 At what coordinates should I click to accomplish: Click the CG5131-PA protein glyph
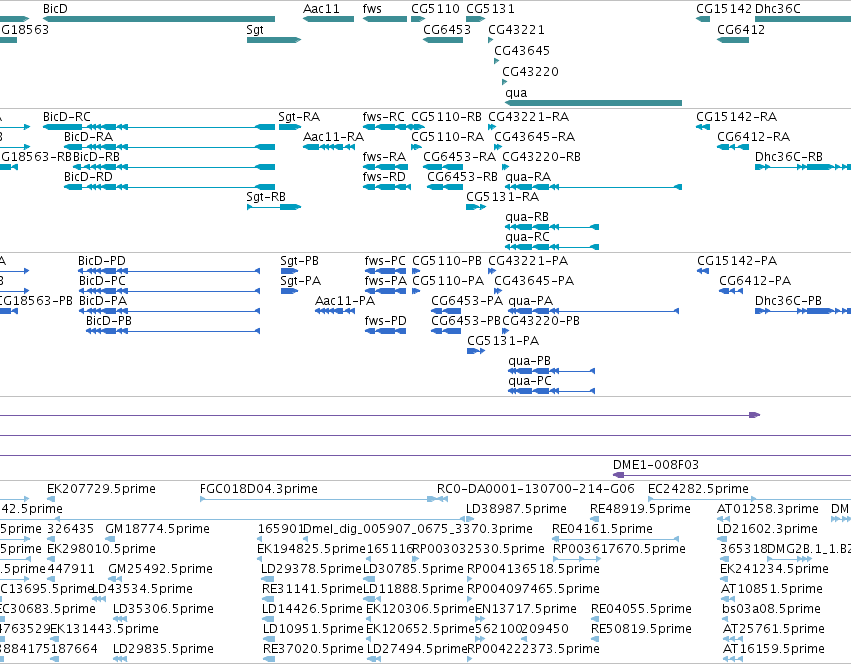pos(476,351)
